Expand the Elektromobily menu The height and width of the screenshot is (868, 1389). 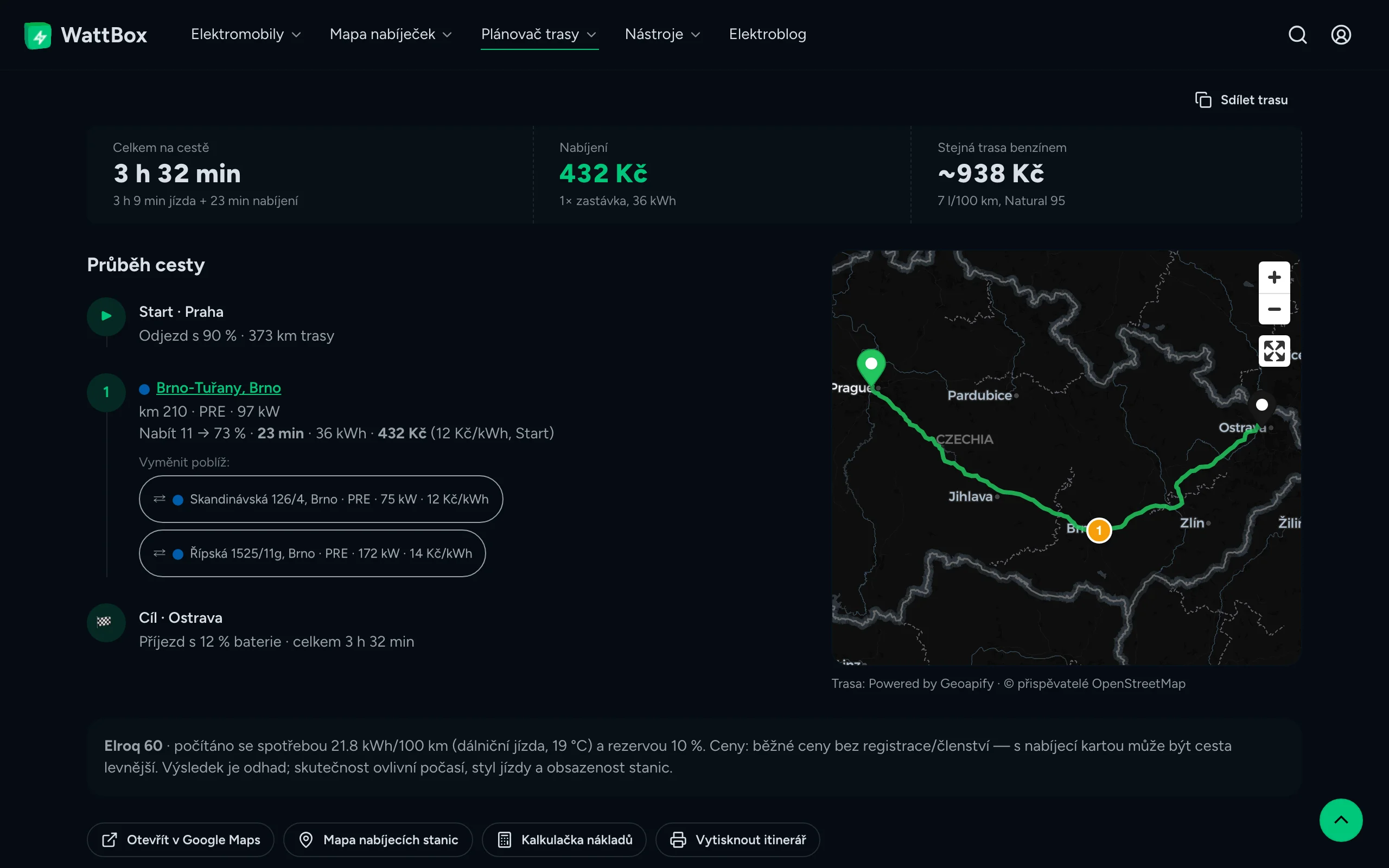(x=246, y=34)
